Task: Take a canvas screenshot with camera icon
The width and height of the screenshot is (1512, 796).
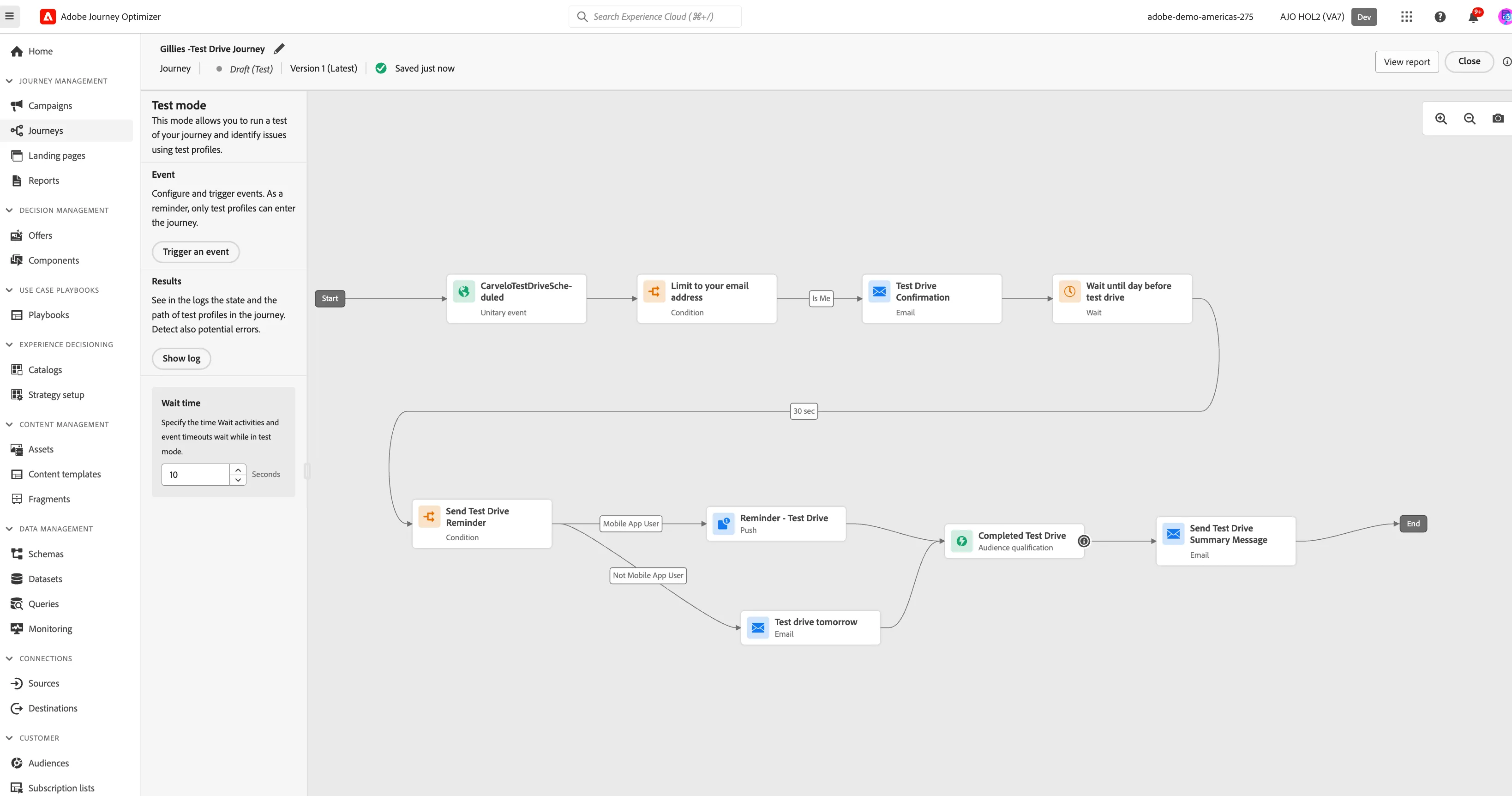Action: tap(1498, 119)
